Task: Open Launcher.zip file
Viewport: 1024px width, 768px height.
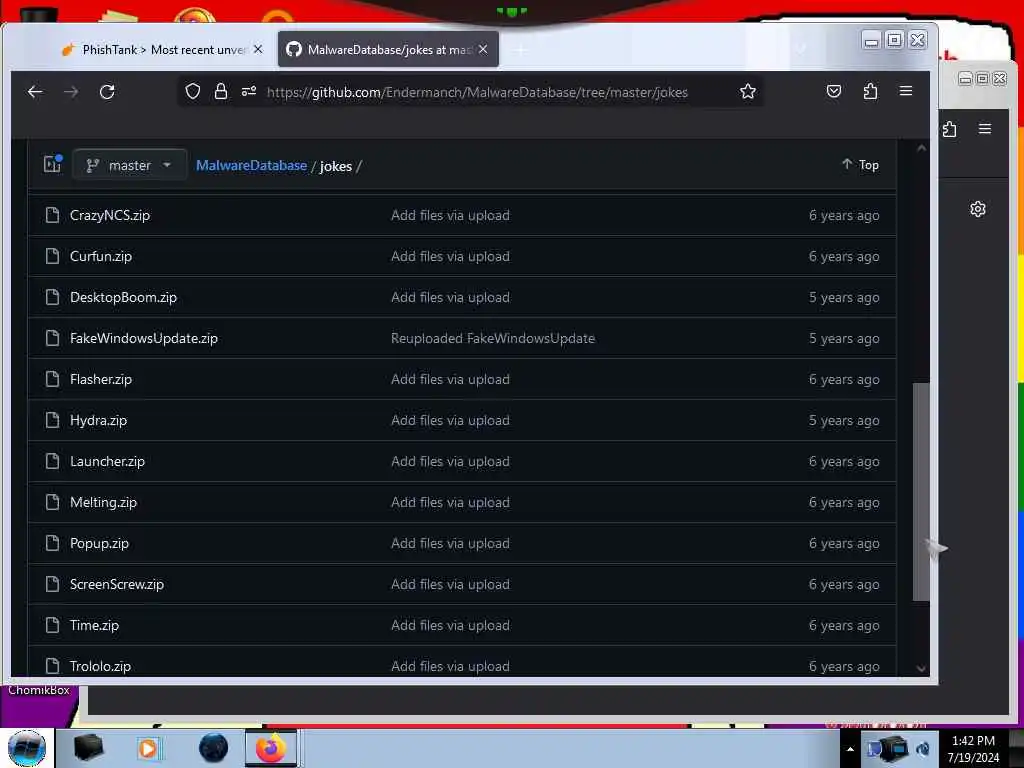Action: pyautogui.click(x=107, y=461)
